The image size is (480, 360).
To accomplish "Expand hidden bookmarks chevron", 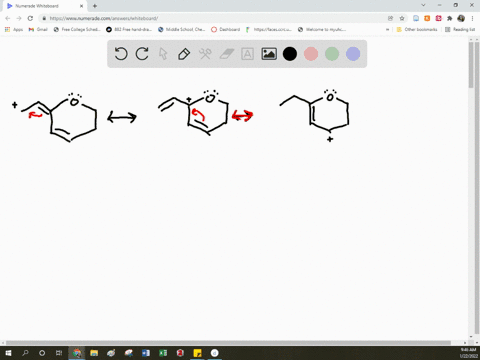I will 387,29.
